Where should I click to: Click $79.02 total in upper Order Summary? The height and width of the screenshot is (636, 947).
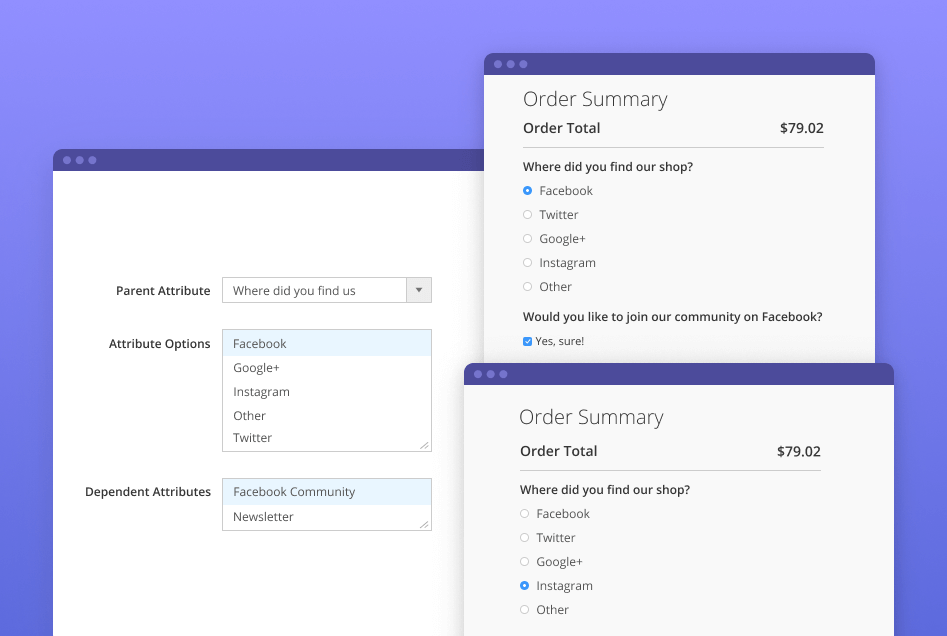pos(801,128)
